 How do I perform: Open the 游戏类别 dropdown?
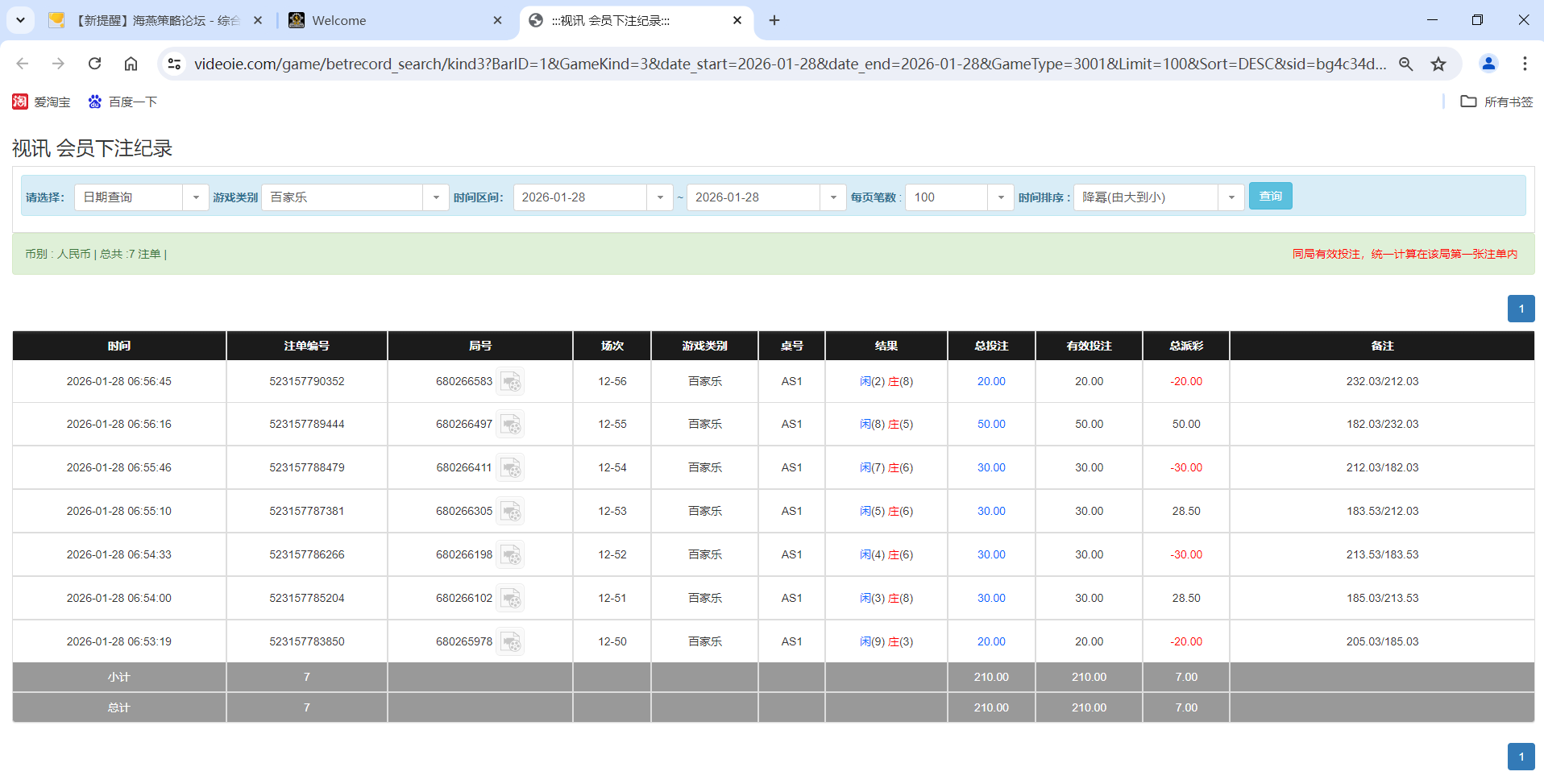coord(436,197)
